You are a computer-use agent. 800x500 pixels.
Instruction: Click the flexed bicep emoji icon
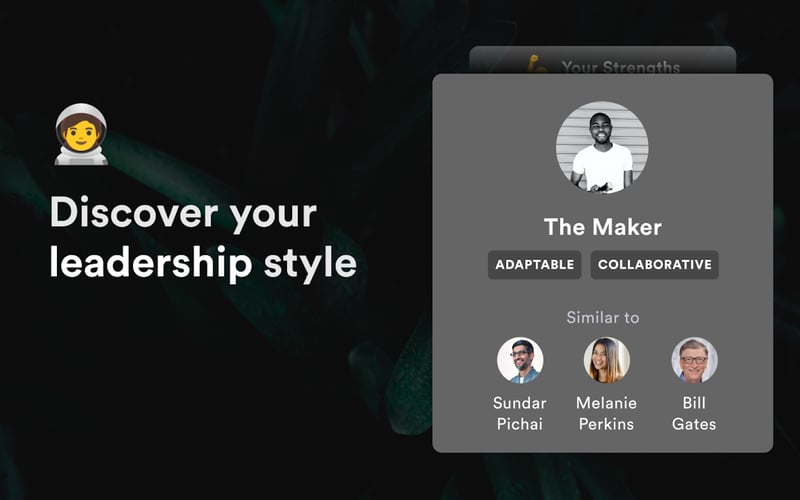click(x=537, y=64)
